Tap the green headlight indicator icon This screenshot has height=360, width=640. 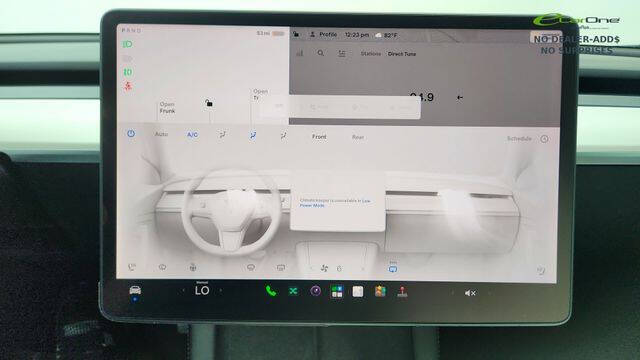pos(127,44)
